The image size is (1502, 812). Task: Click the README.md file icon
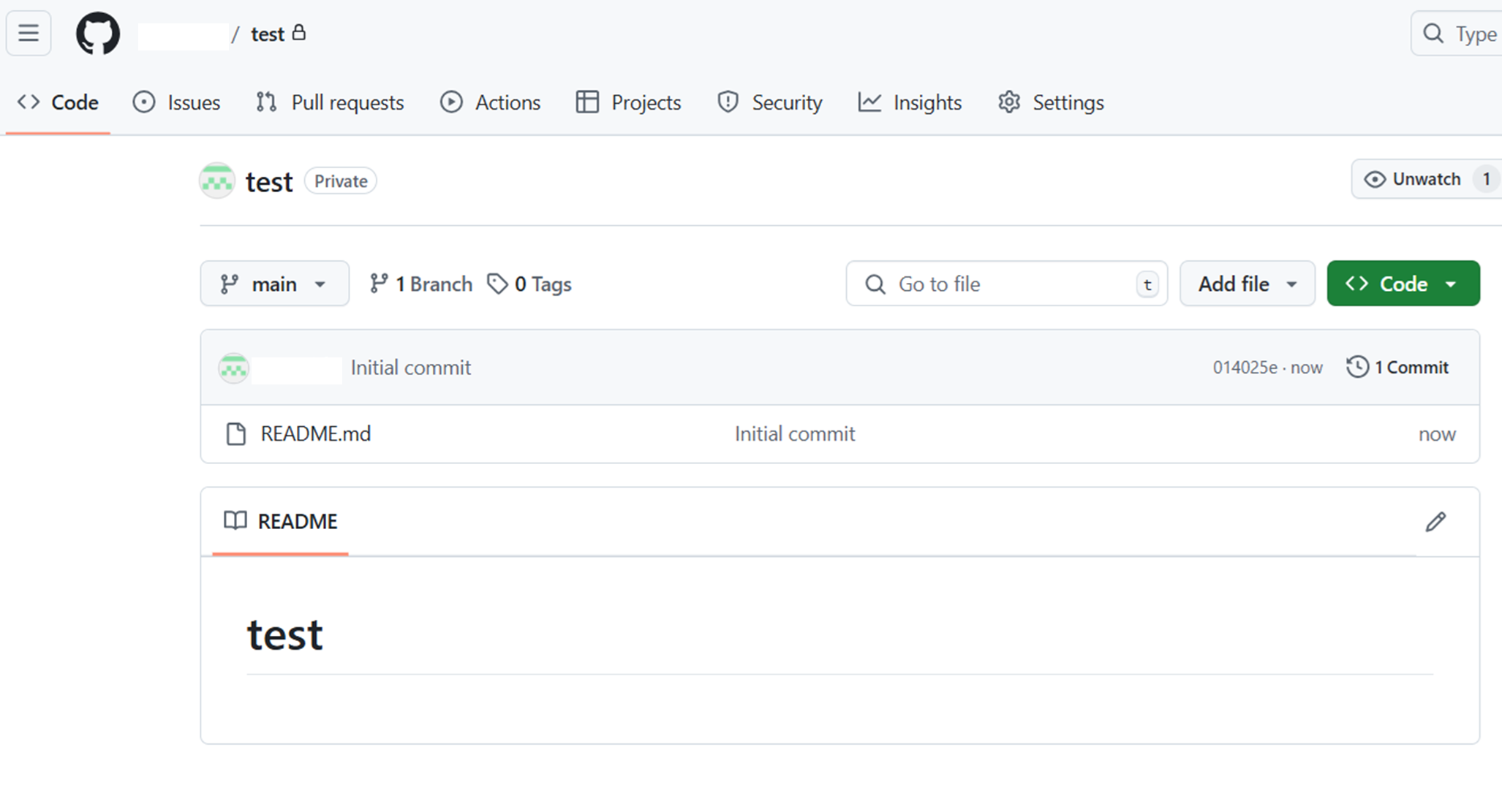(235, 434)
